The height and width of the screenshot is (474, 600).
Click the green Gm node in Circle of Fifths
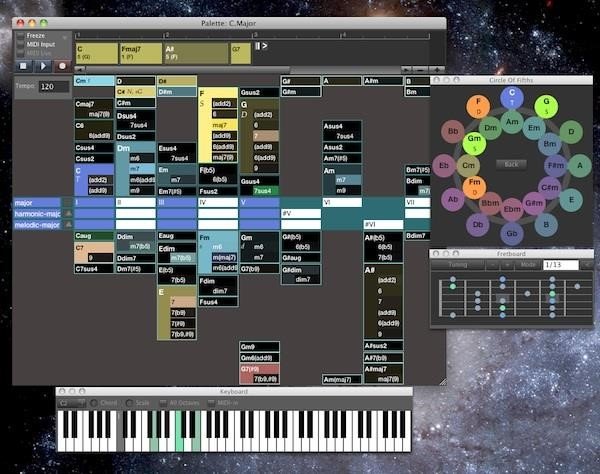(474, 143)
